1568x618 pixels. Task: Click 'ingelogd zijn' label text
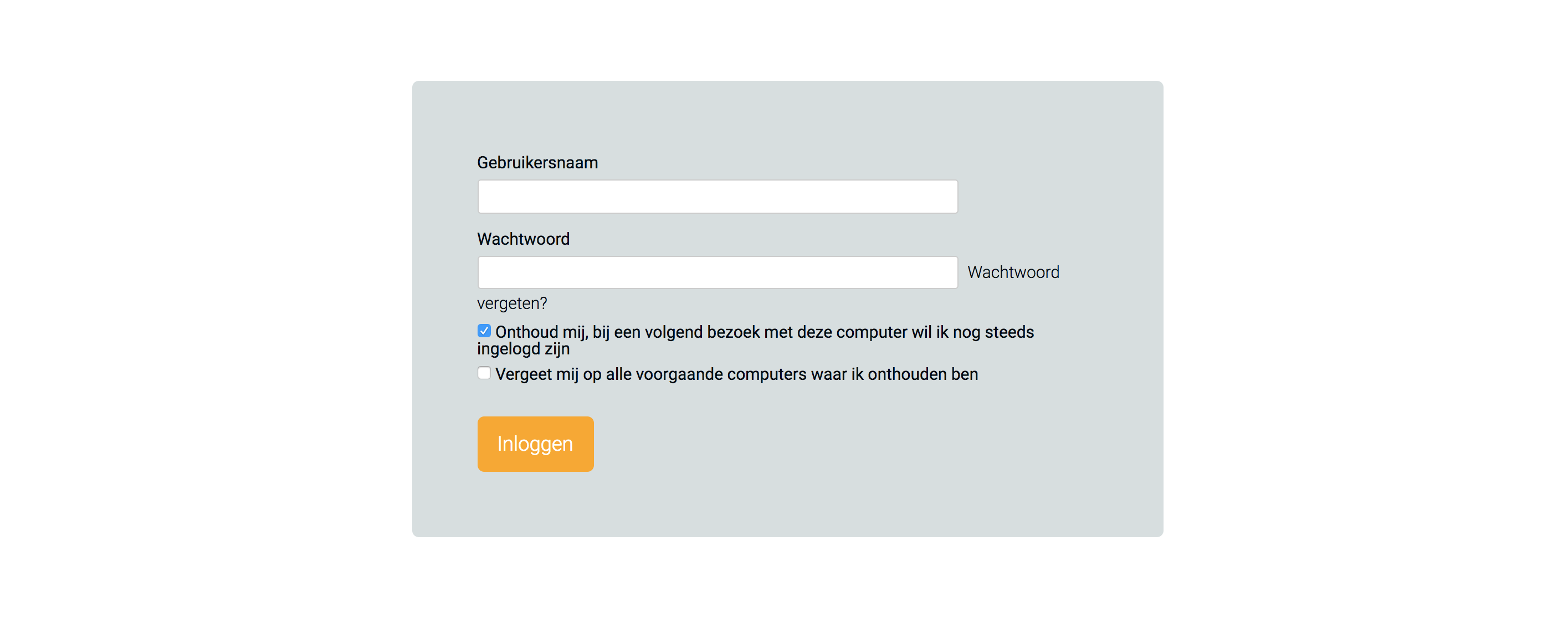pos(523,349)
